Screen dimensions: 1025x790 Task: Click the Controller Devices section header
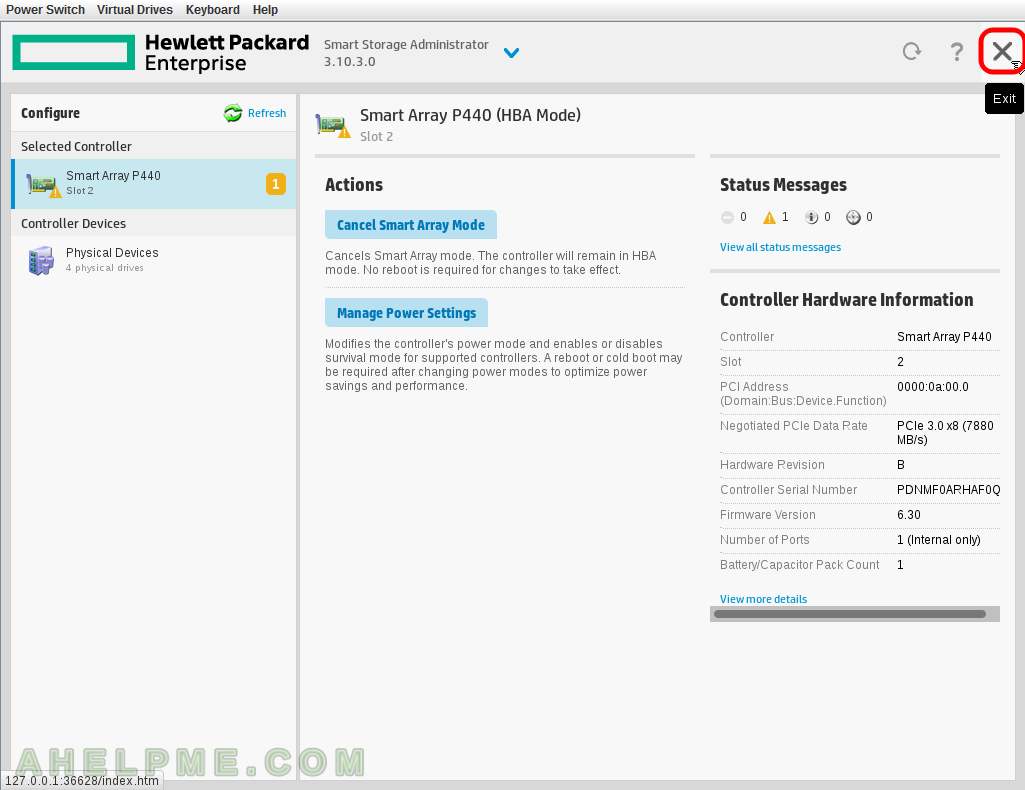(x=154, y=223)
